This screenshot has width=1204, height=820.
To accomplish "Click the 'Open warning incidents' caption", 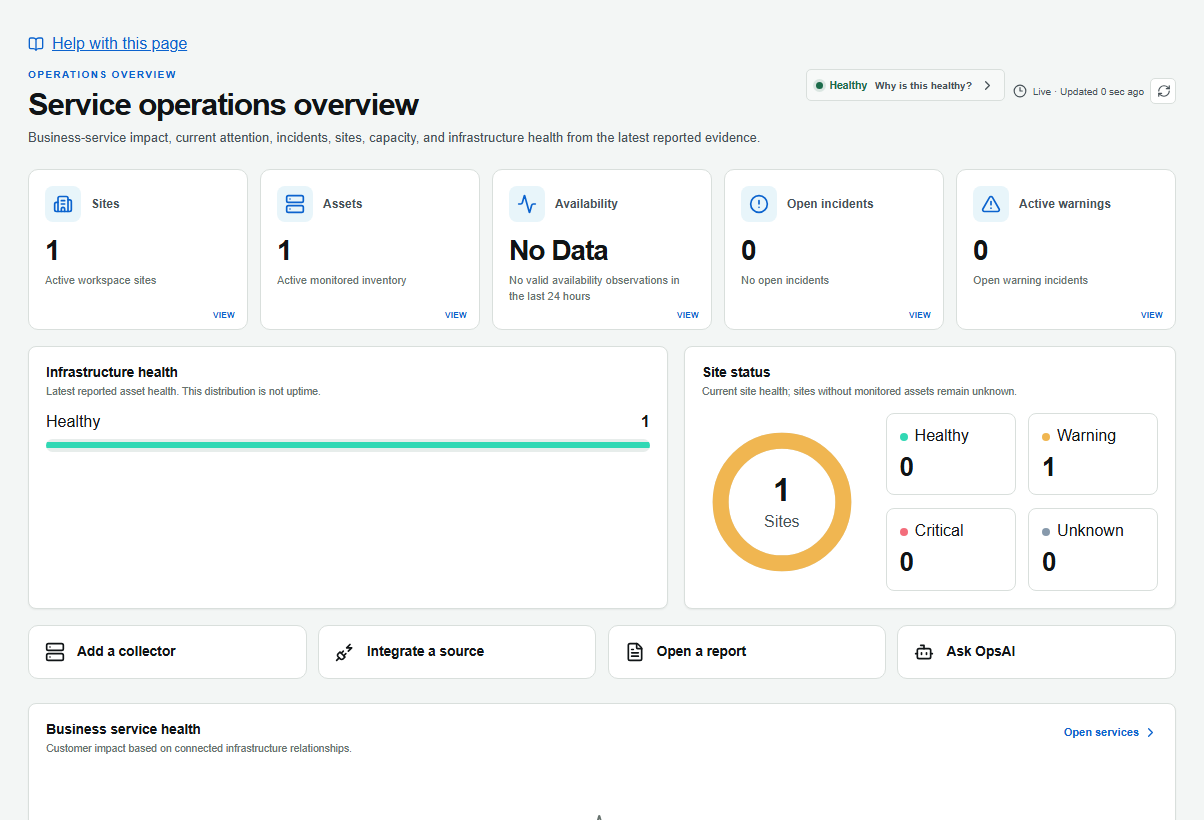I will (x=1031, y=281).
